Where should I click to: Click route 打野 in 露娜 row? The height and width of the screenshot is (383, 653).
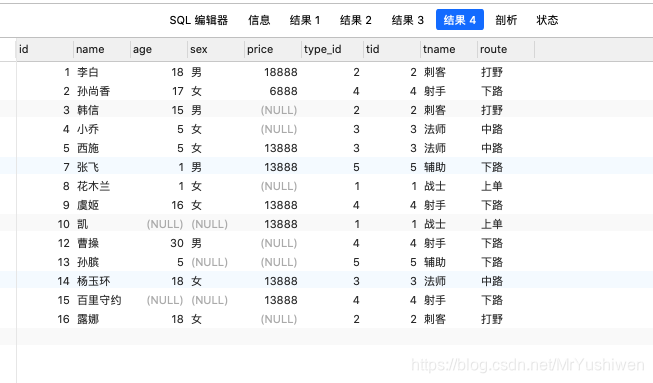(x=492, y=319)
